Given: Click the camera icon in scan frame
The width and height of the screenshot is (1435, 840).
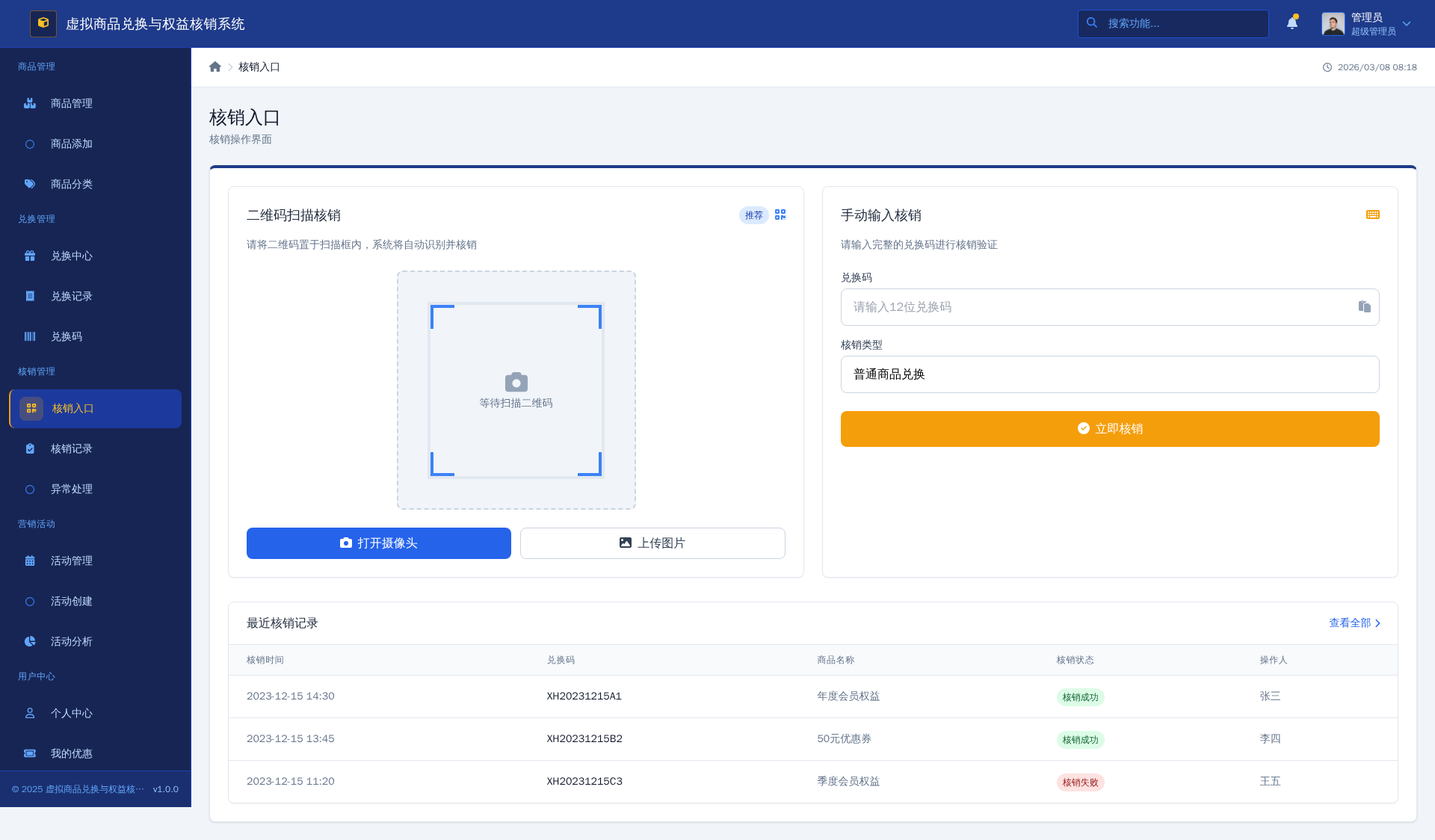Looking at the screenshot, I should click(516, 382).
